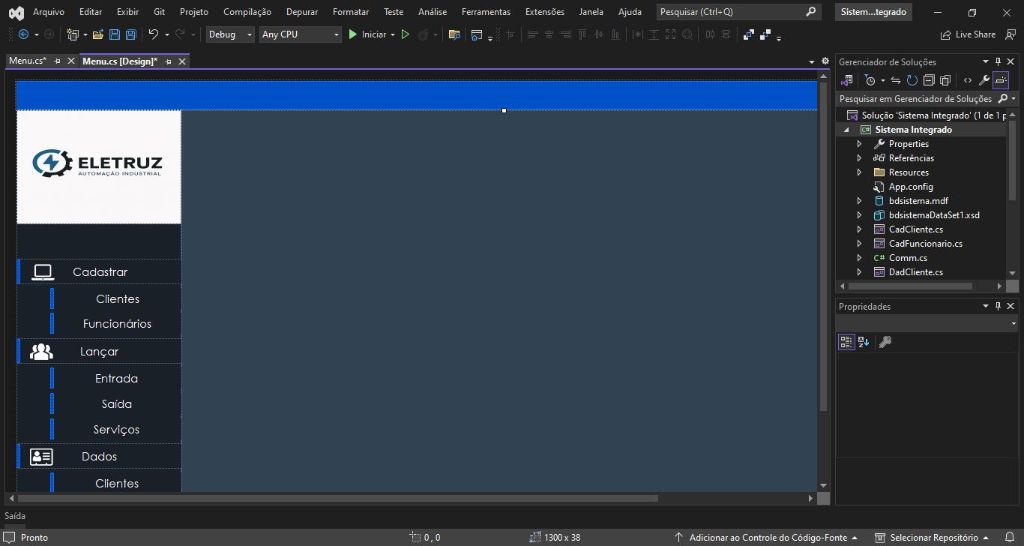Toggle Categorized view in Propriedades panel

pos(847,342)
